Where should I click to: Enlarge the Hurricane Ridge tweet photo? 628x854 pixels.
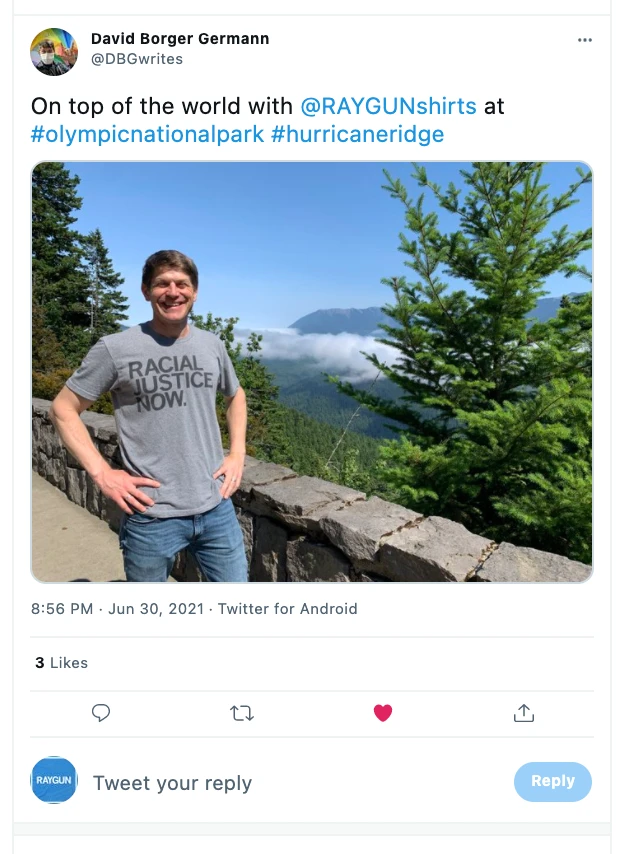point(311,372)
